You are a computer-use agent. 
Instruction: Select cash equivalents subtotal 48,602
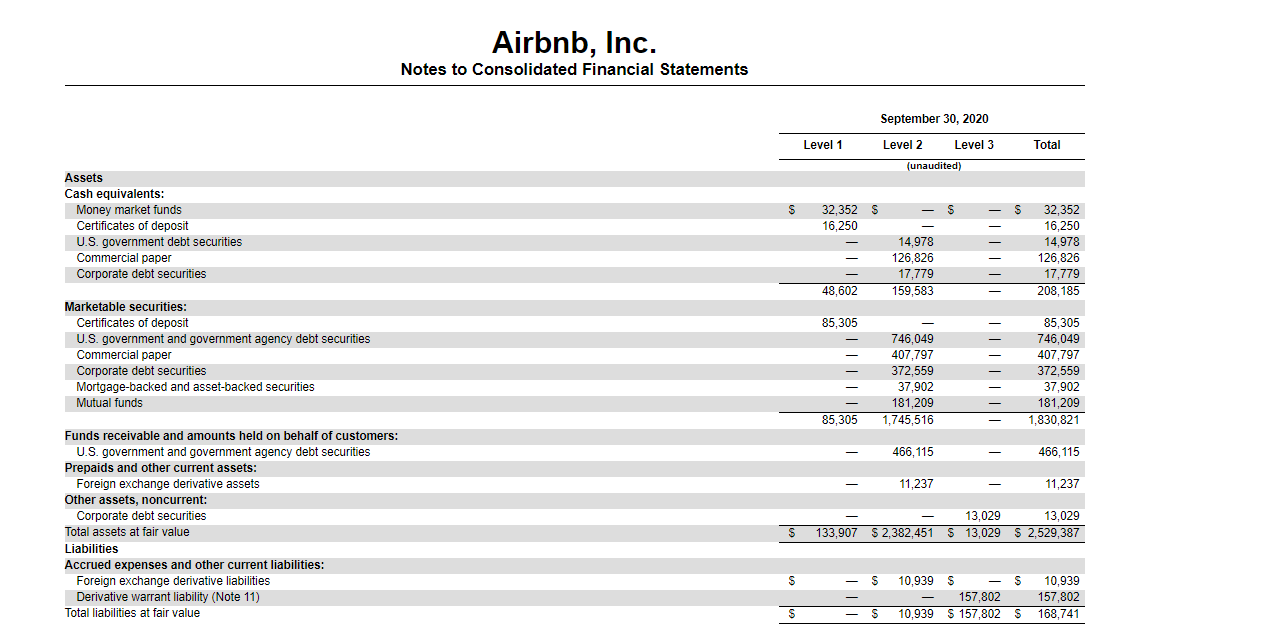(x=839, y=291)
